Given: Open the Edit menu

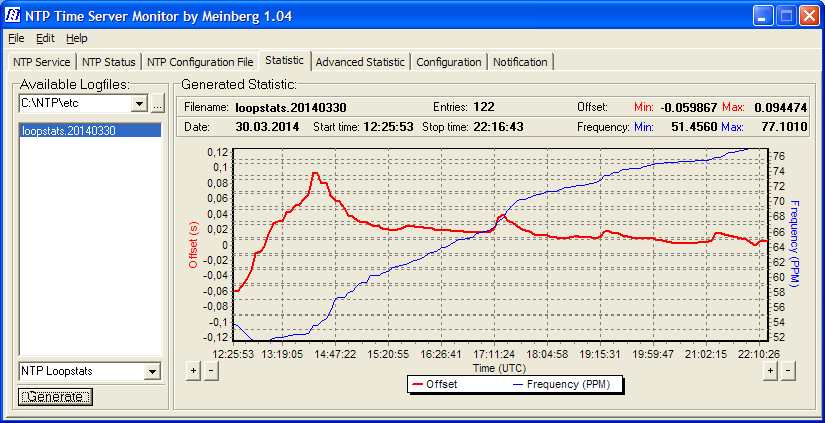Looking at the screenshot, I should [x=45, y=38].
